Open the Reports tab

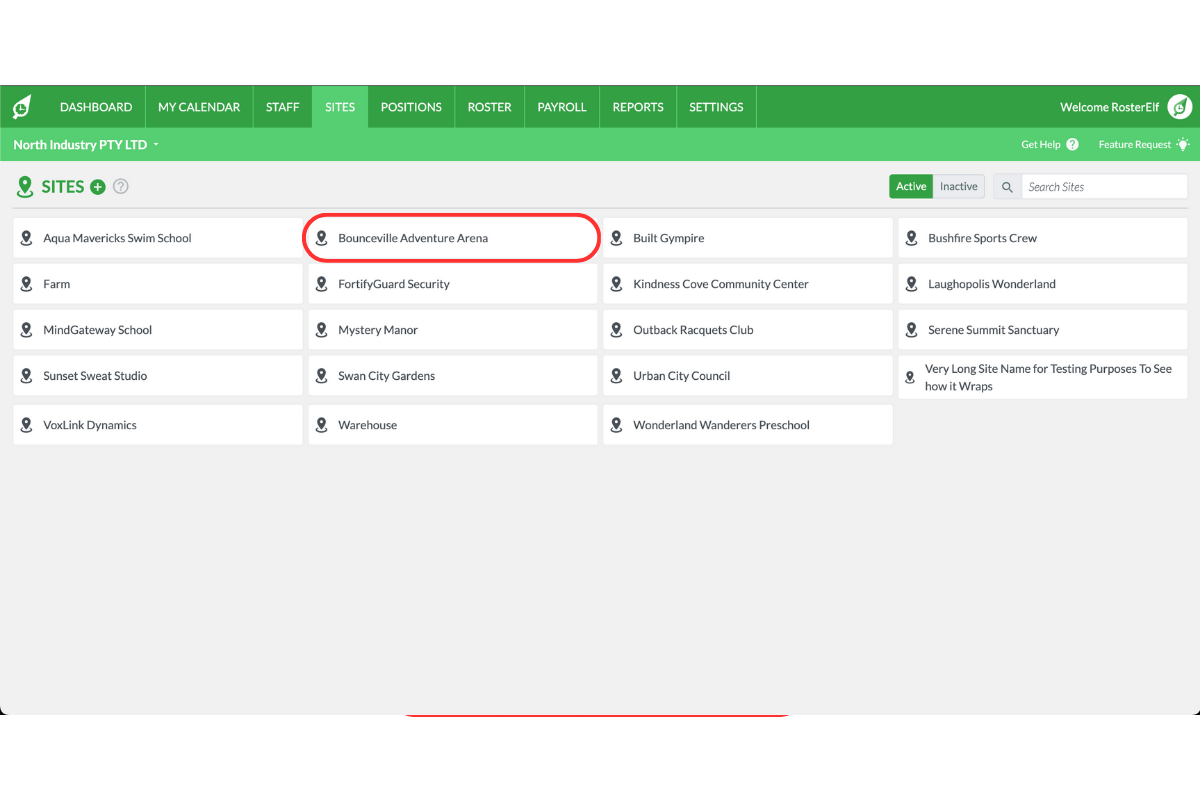[x=638, y=107]
